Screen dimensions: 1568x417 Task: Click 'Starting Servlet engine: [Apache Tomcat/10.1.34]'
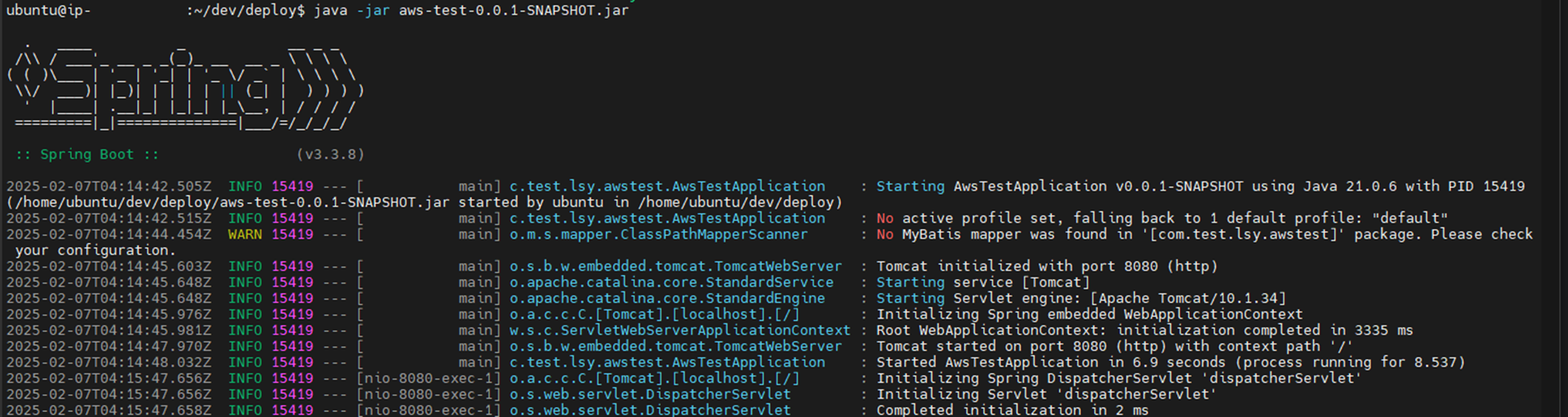point(1081,298)
